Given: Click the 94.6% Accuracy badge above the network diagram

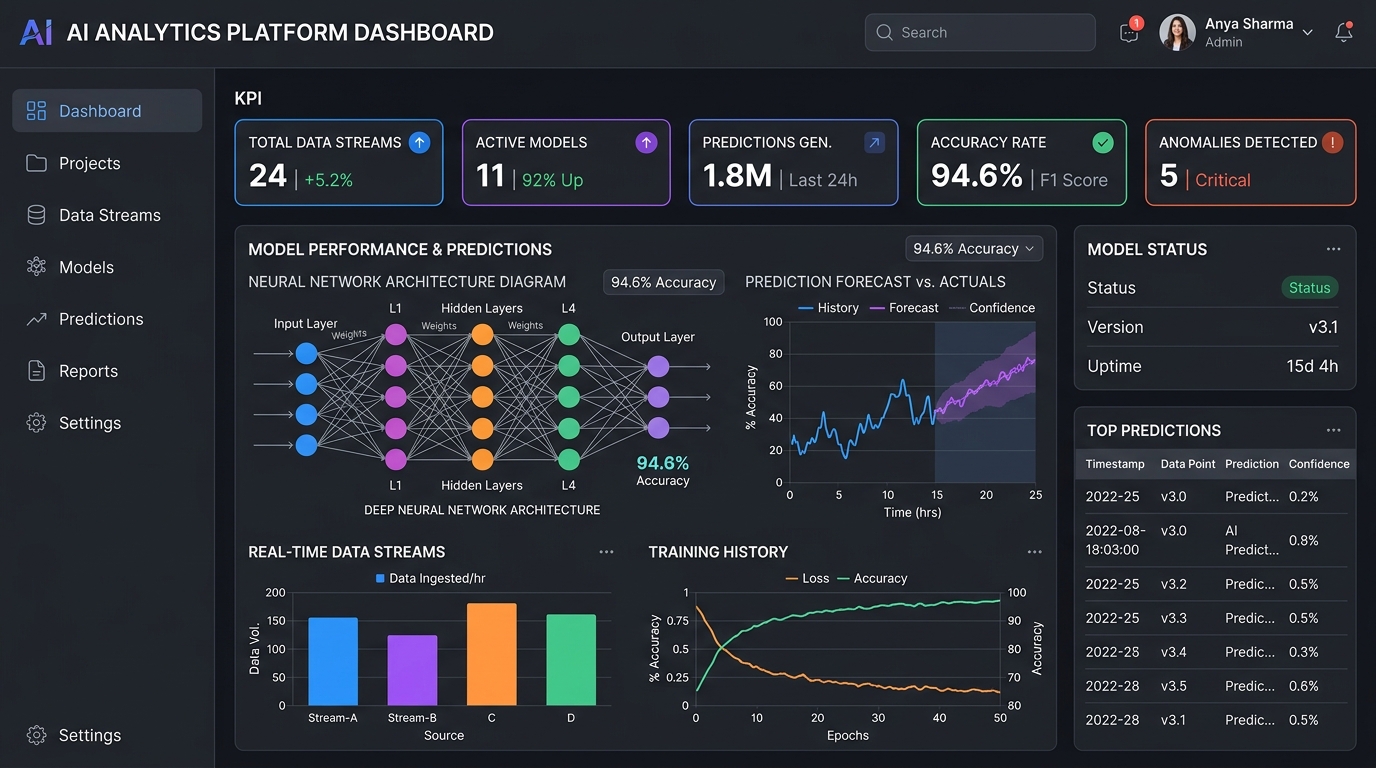Looking at the screenshot, I should pos(664,283).
